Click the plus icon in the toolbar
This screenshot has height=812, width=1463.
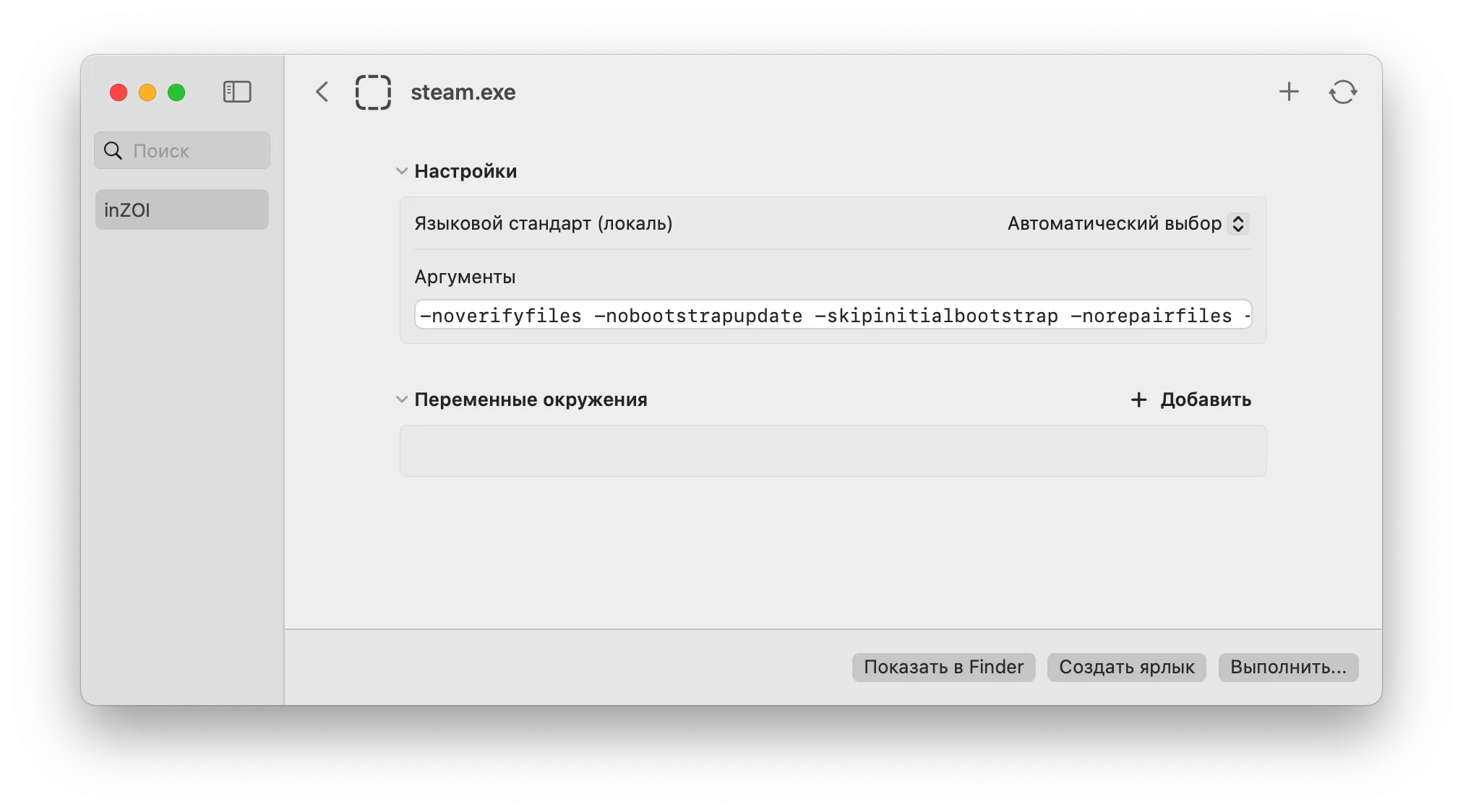click(x=1289, y=92)
